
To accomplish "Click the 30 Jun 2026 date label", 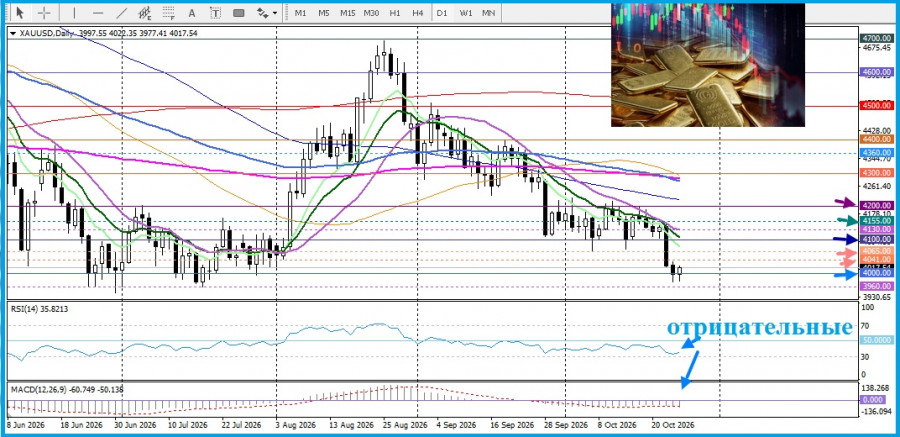I will (x=135, y=426).
